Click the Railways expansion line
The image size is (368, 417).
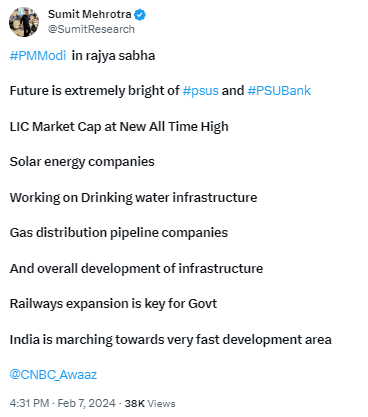pos(113,304)
